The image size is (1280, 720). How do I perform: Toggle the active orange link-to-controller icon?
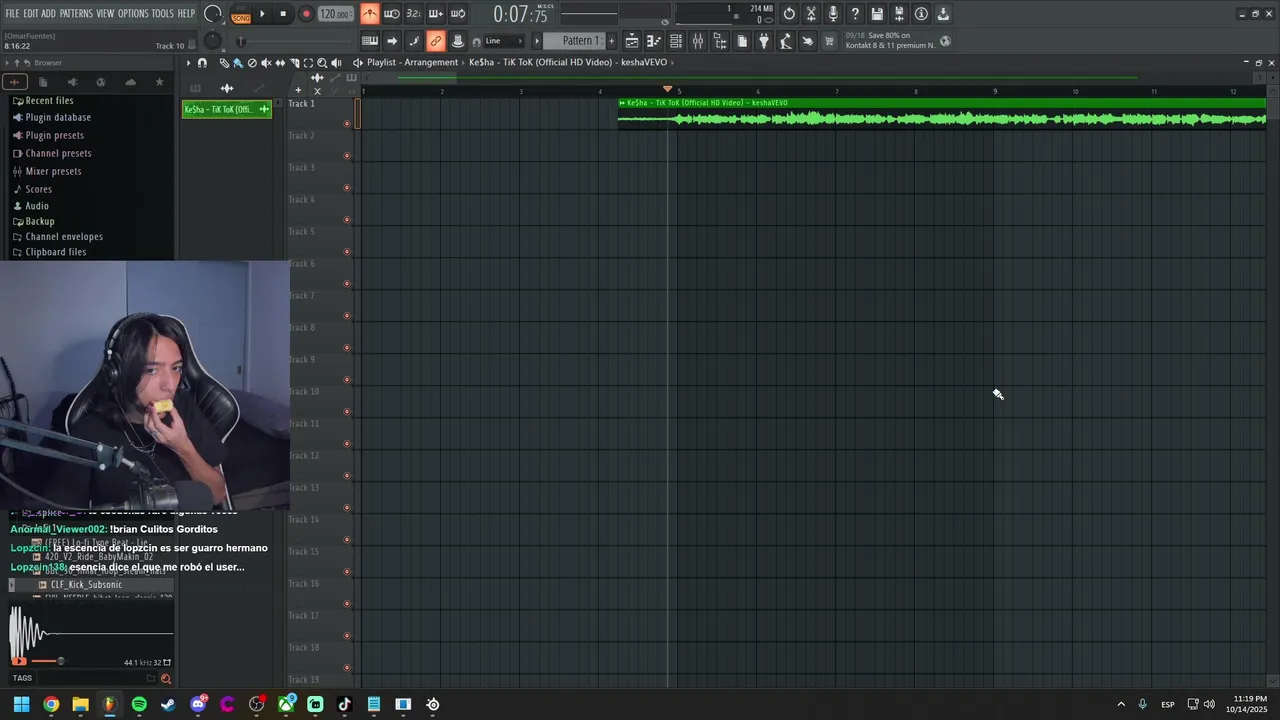[x=435, y=41]
